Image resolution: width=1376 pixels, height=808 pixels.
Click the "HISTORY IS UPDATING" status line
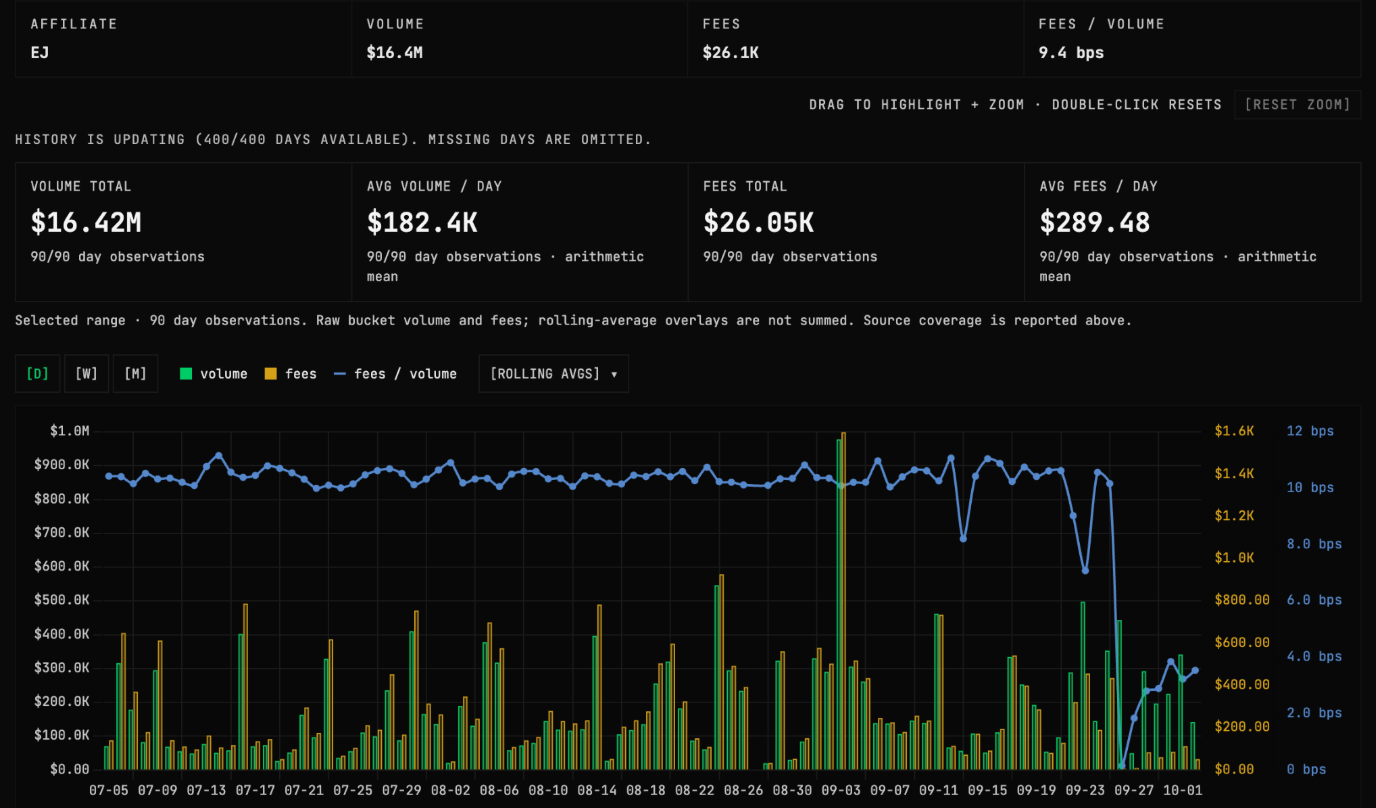click(333, 139)
